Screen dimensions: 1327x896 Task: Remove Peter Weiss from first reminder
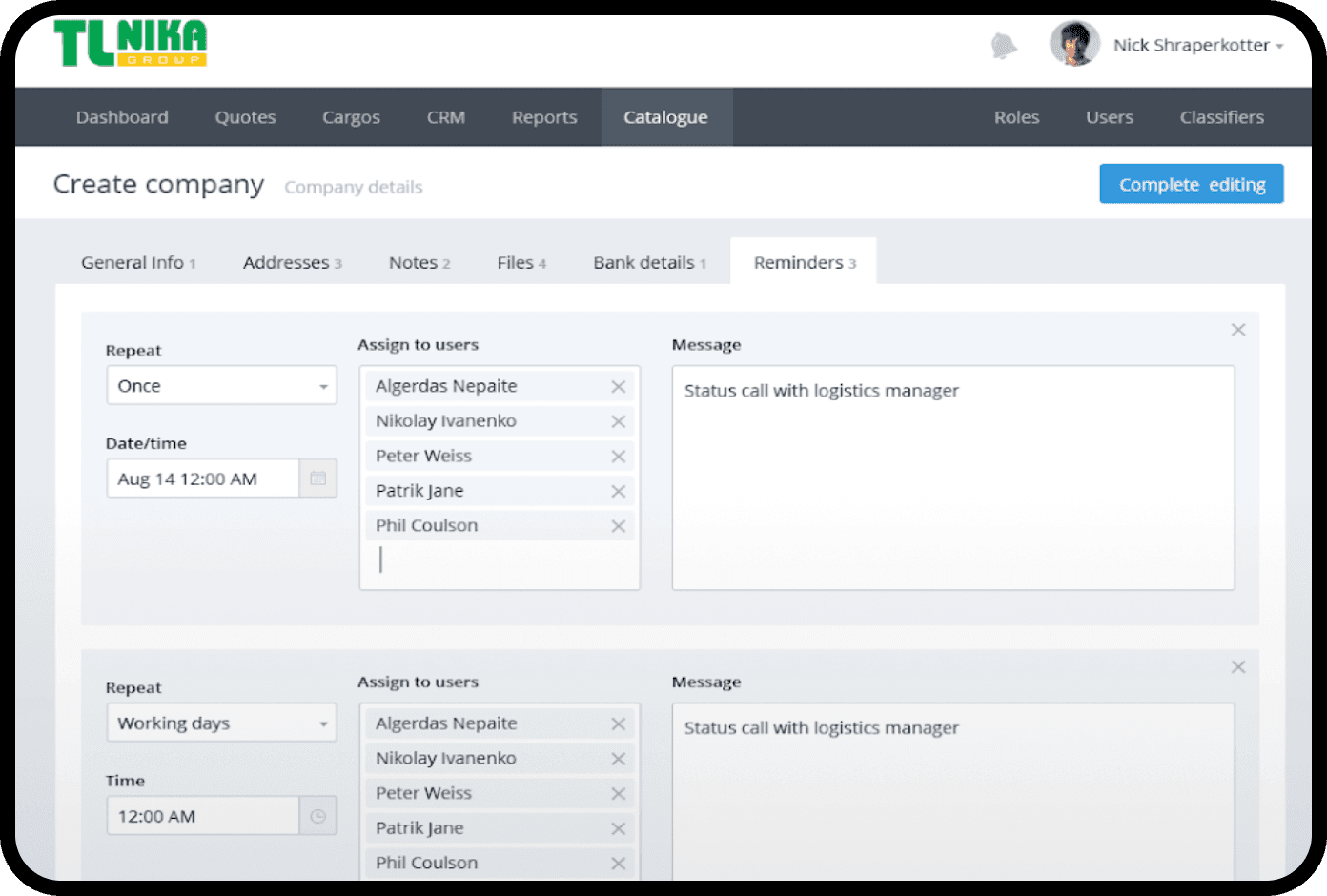(x=618, y=456)
